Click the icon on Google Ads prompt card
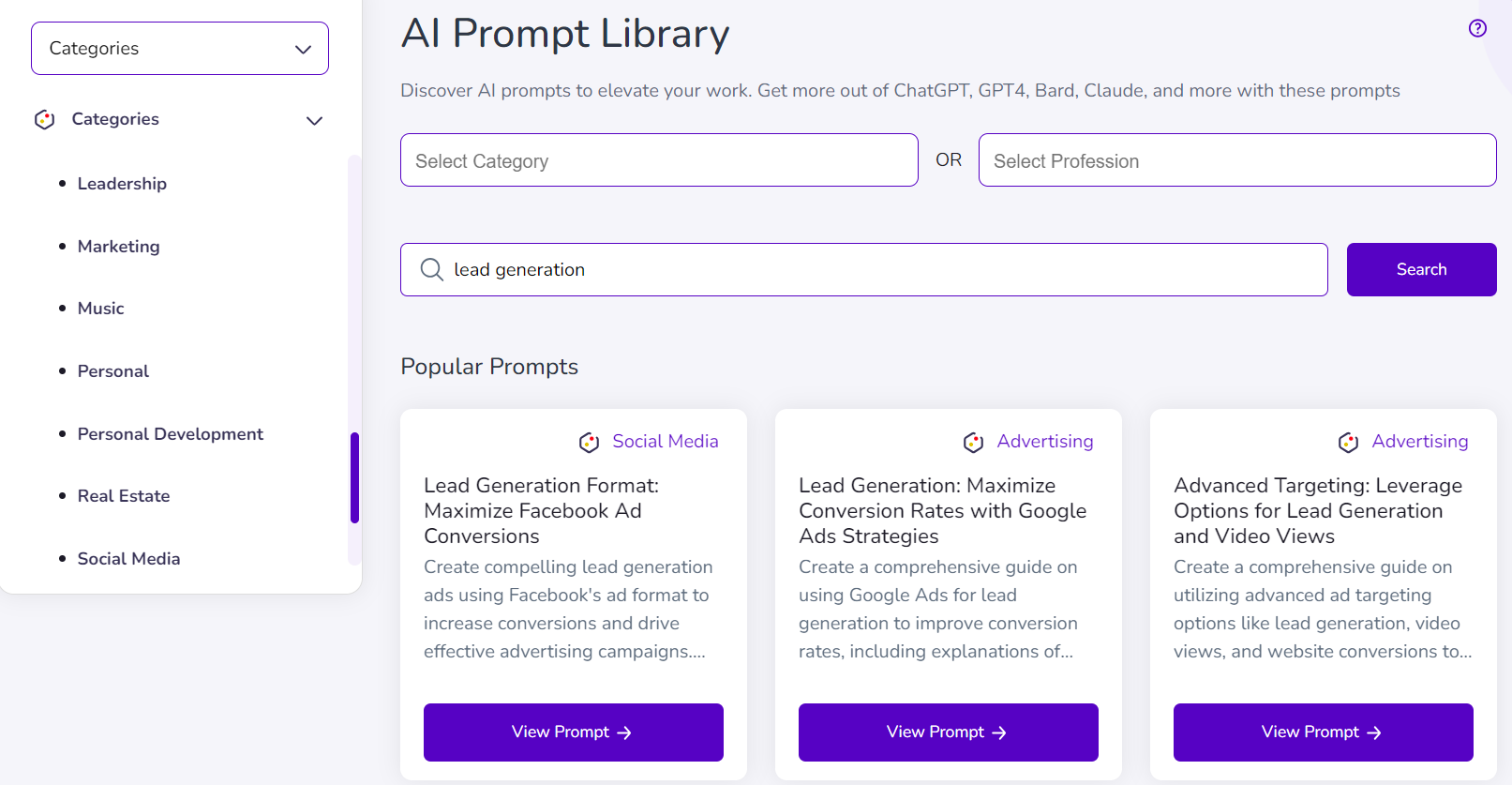Screen dimensions: 1512x785 click(973, 443)
